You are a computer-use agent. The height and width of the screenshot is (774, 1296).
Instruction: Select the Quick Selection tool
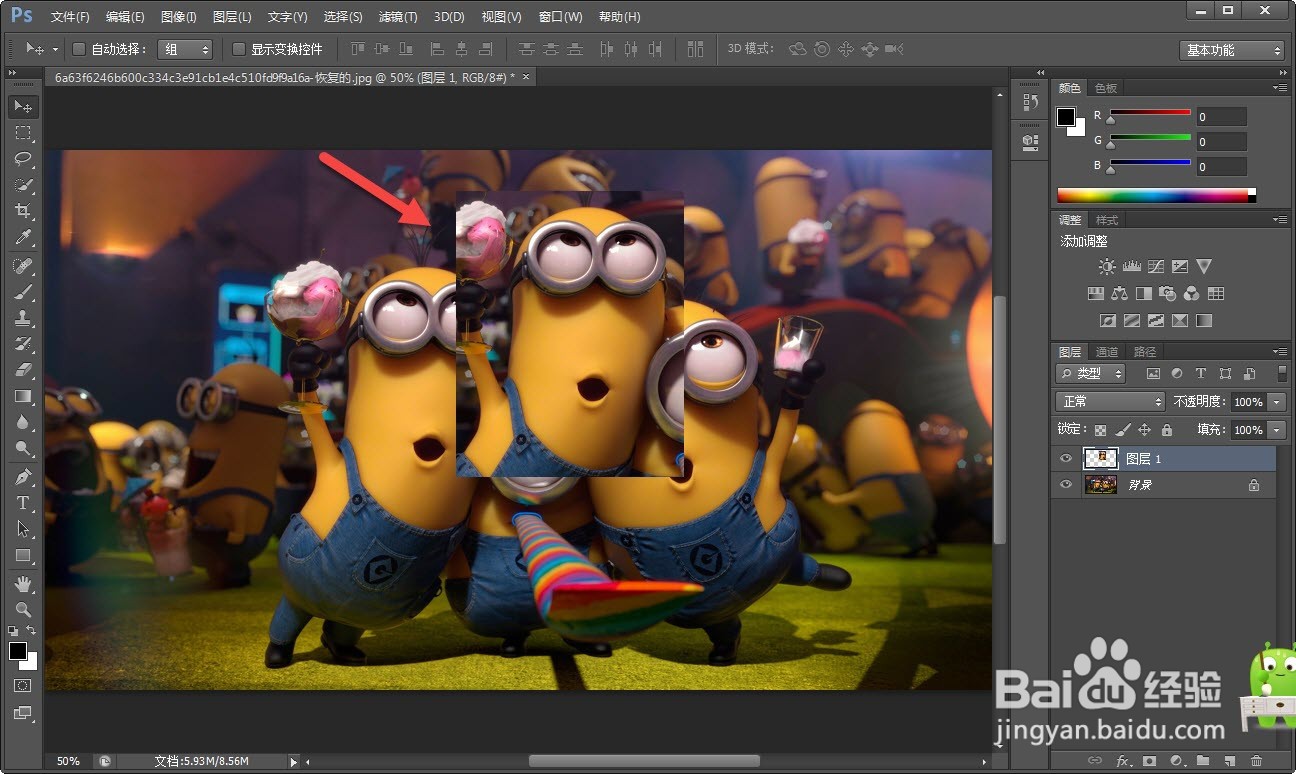pyautogui.click(x=23, y=185)
